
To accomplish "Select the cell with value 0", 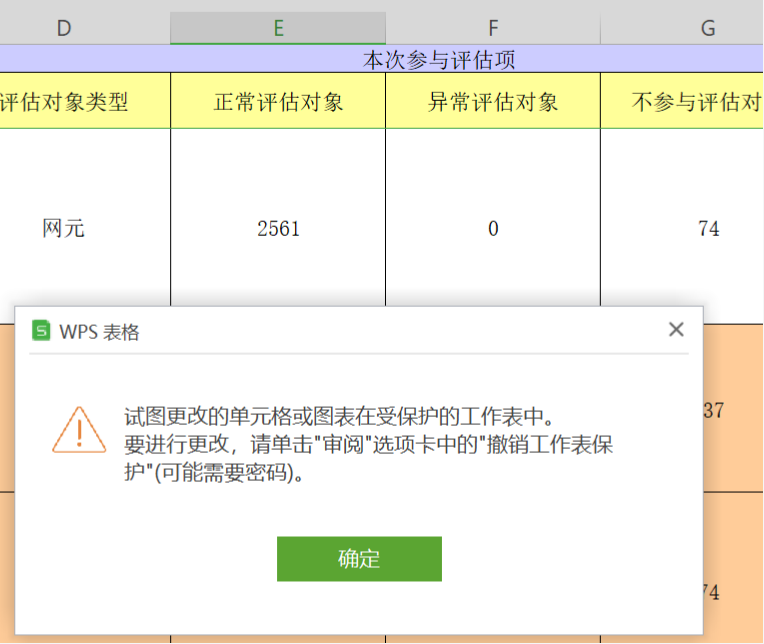I will point(493,229).
